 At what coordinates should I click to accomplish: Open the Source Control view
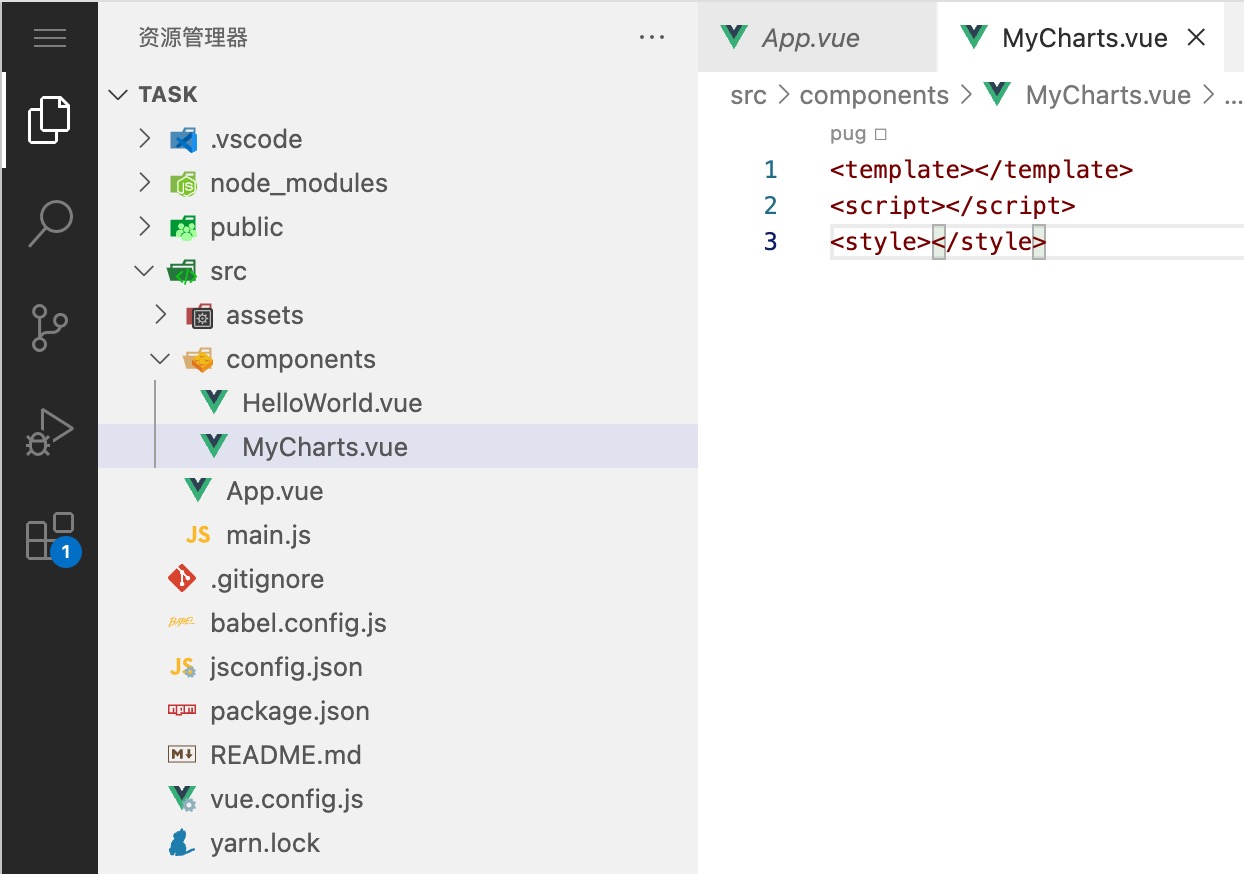[x=49, y=327]
